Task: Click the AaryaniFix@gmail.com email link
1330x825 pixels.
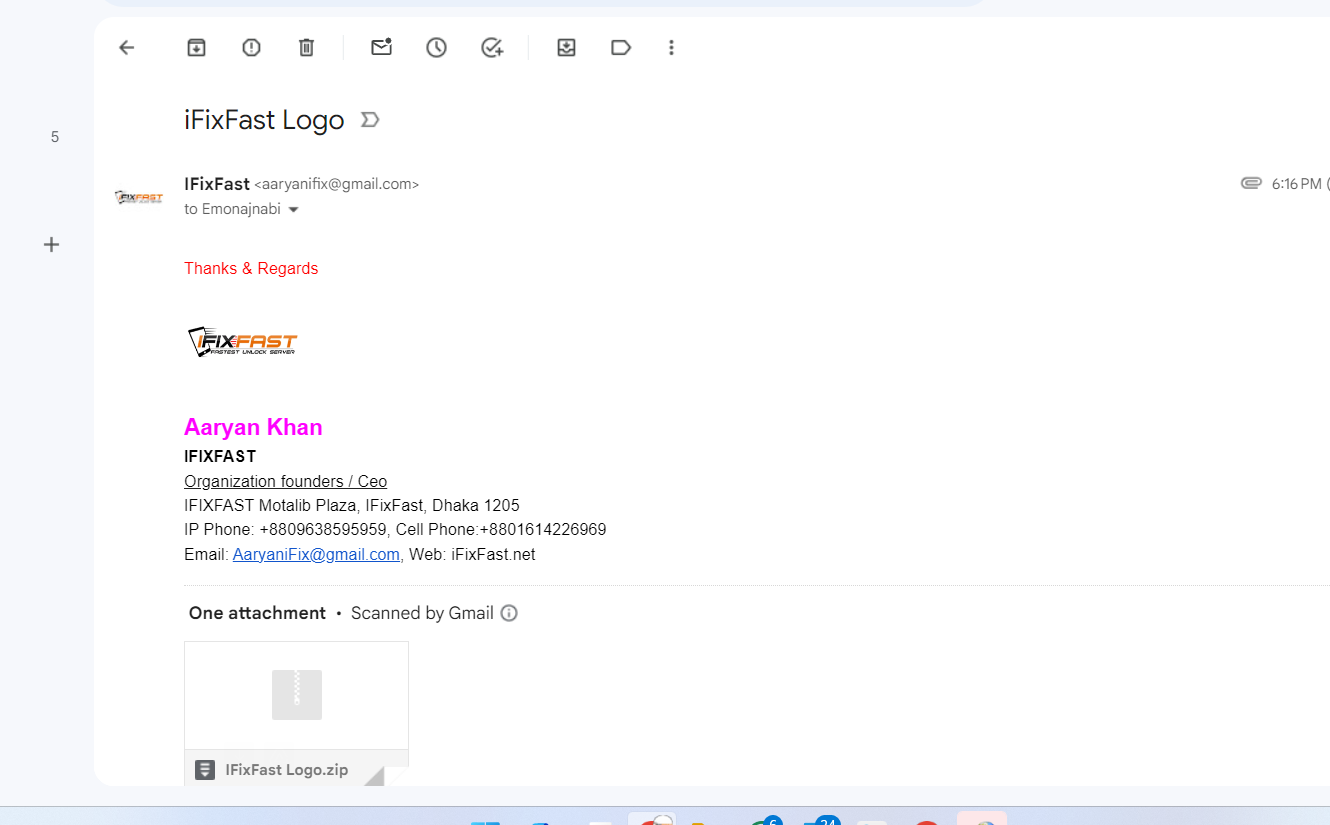Action: (316, 554)
